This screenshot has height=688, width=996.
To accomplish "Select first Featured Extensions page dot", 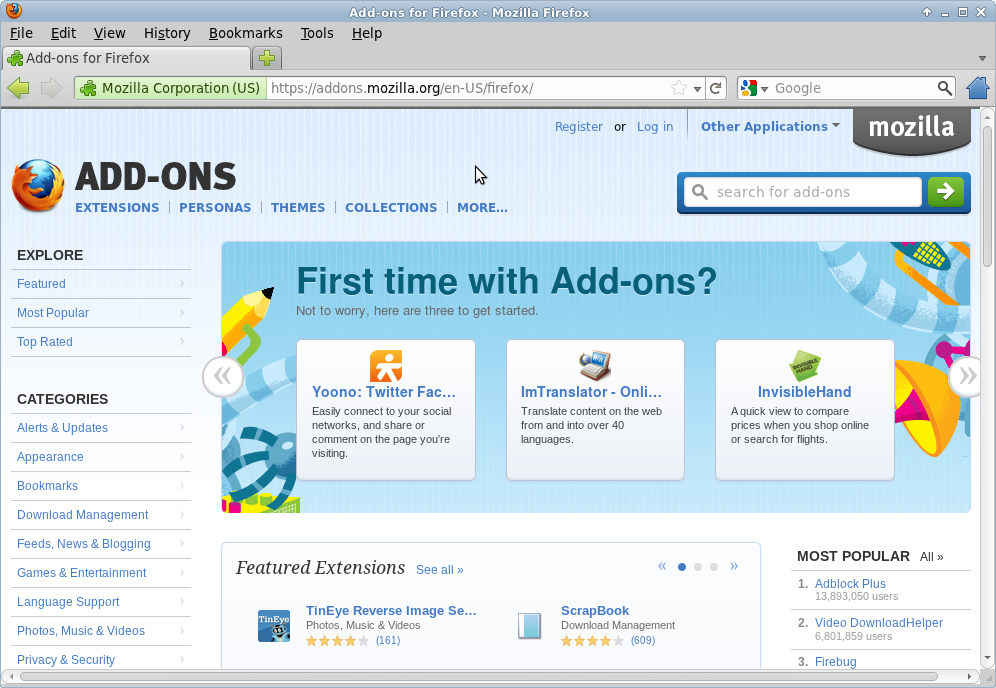I will pos(682,567).
